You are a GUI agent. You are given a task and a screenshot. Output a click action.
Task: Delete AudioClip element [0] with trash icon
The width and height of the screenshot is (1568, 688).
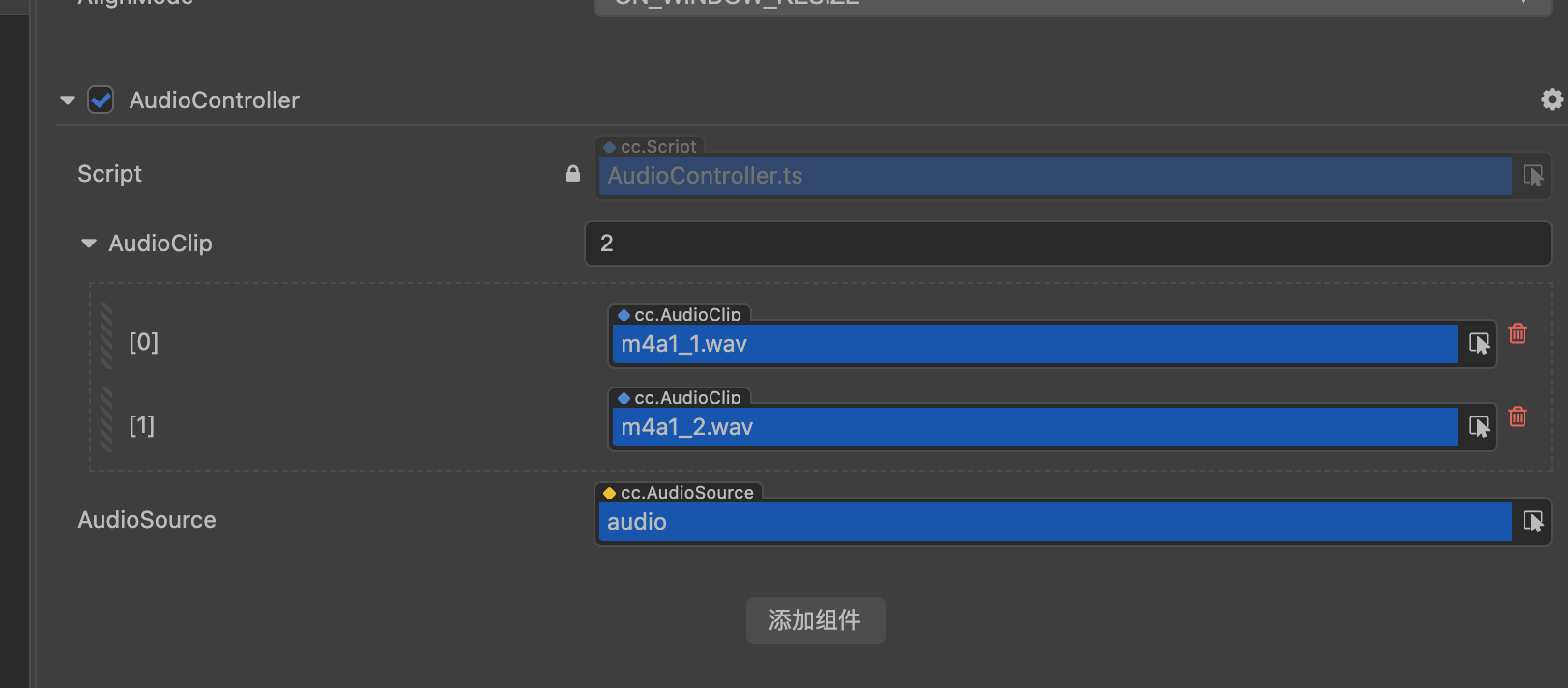(1518, 333)
